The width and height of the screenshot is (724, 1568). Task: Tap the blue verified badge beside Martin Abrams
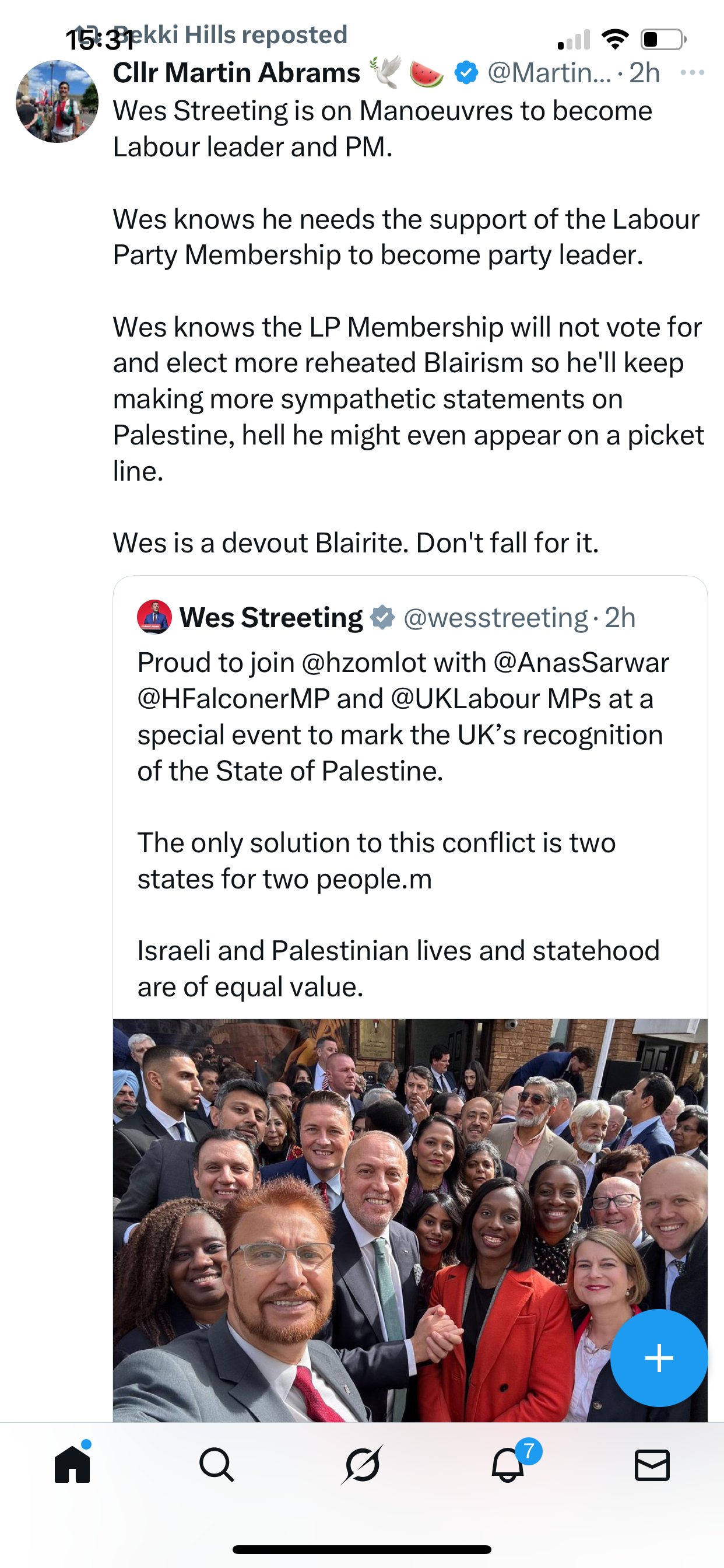(467, 72)
